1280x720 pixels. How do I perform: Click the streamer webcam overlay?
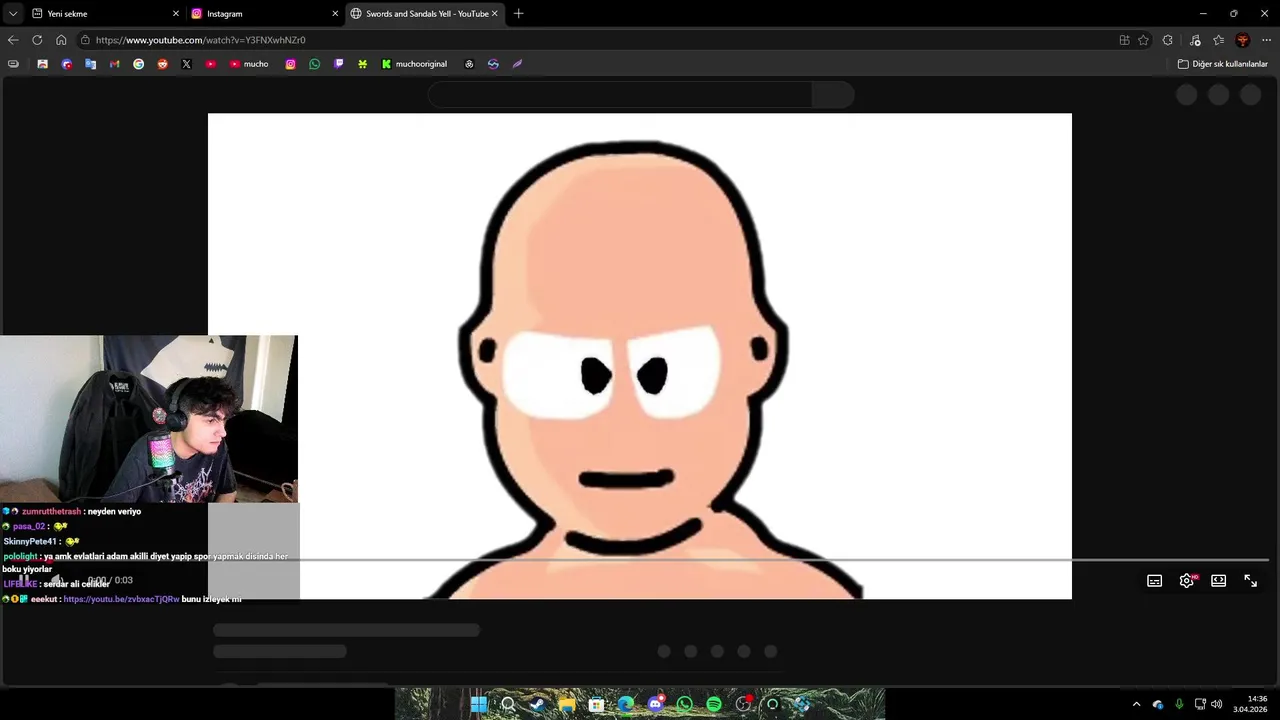pyautogui.click(x=149, y=419)
